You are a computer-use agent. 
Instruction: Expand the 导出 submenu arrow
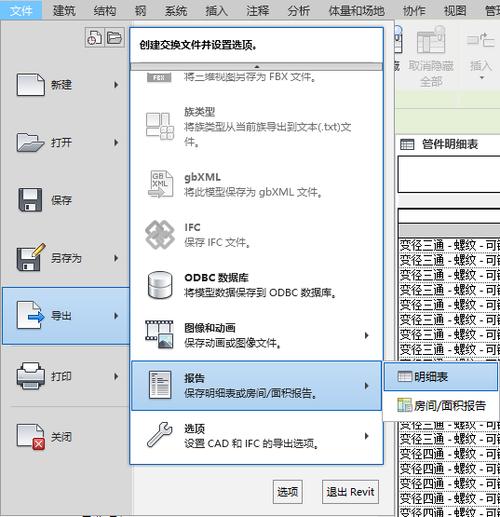point(116,316)
